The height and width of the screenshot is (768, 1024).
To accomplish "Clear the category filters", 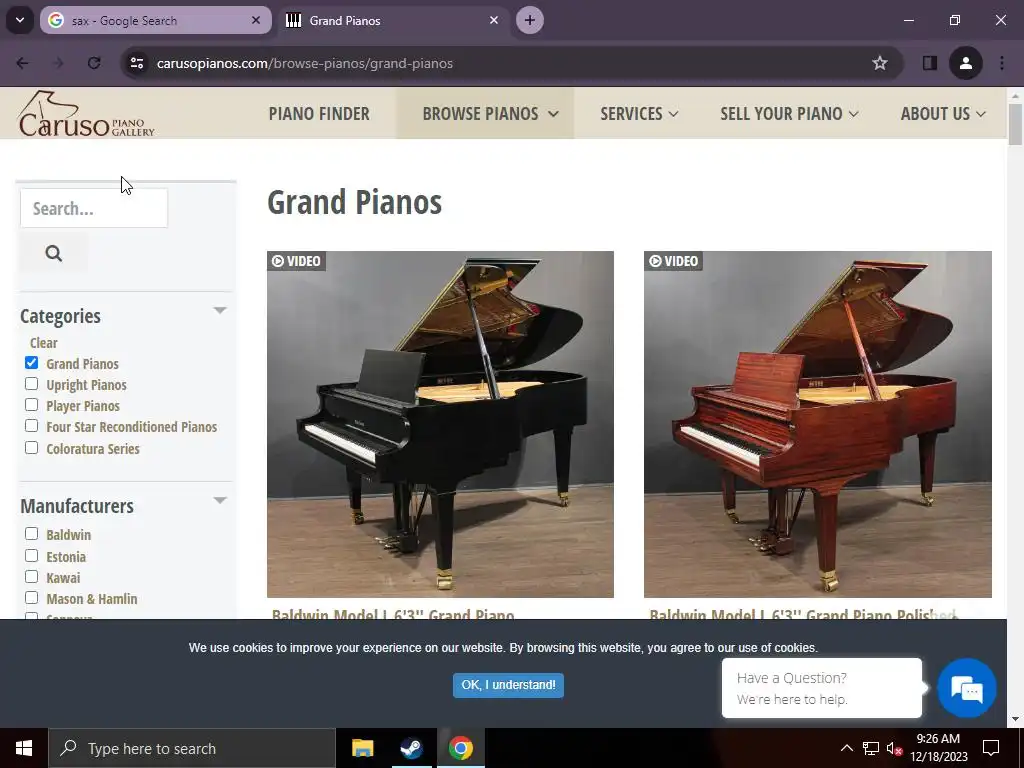I will click(44, 343).
